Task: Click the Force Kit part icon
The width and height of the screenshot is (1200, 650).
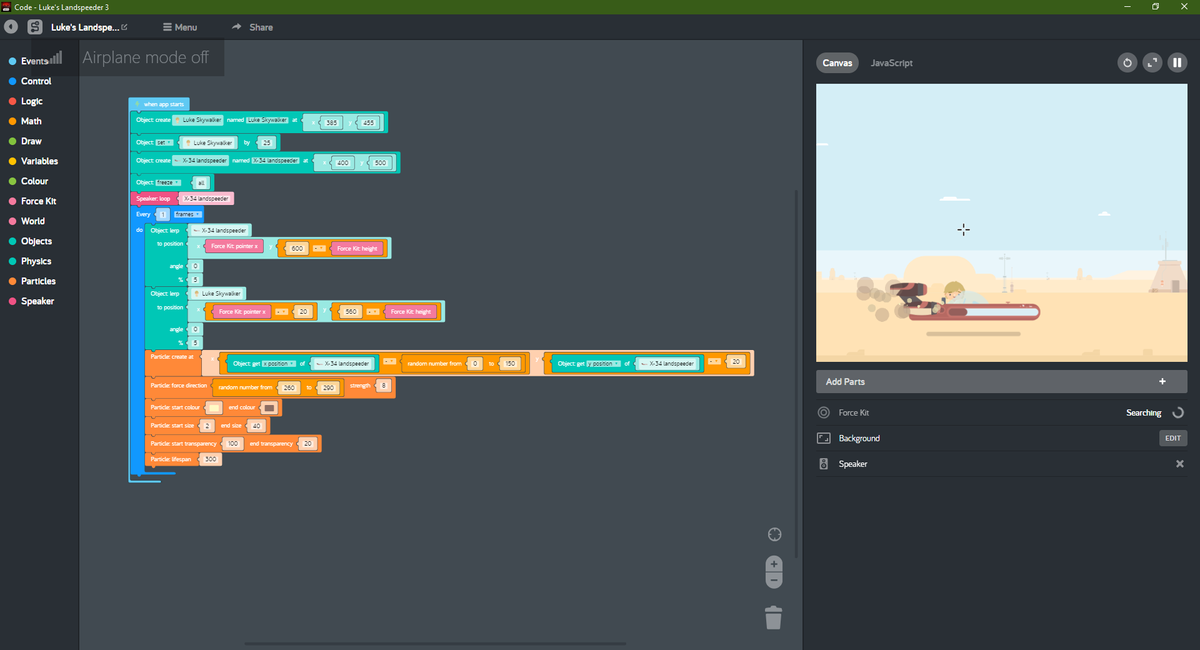Action: (x=824, y=412)
